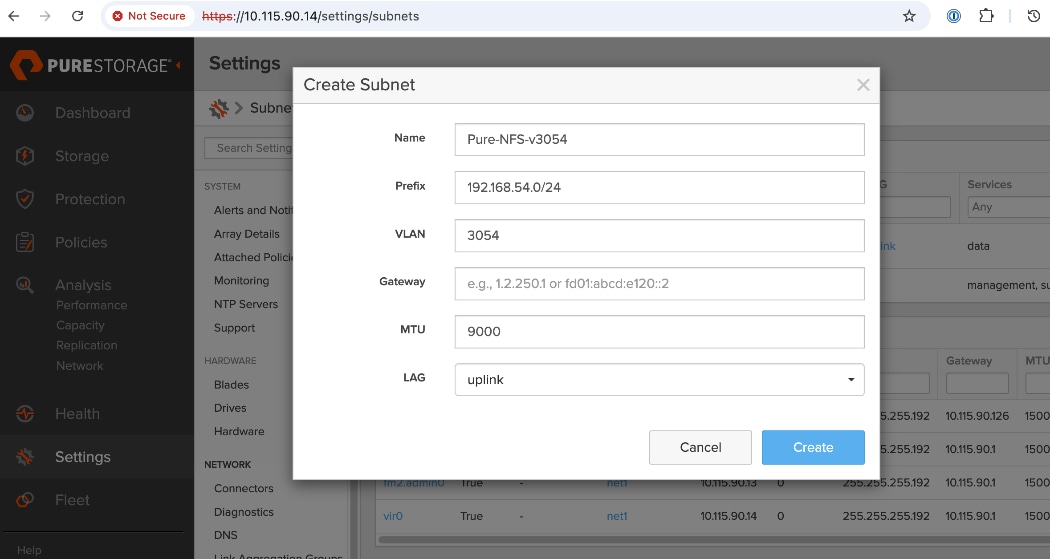This screenshot has width=1050, height=559.
Task: Go forward with browser forward arrow
Action: (45, 16)
